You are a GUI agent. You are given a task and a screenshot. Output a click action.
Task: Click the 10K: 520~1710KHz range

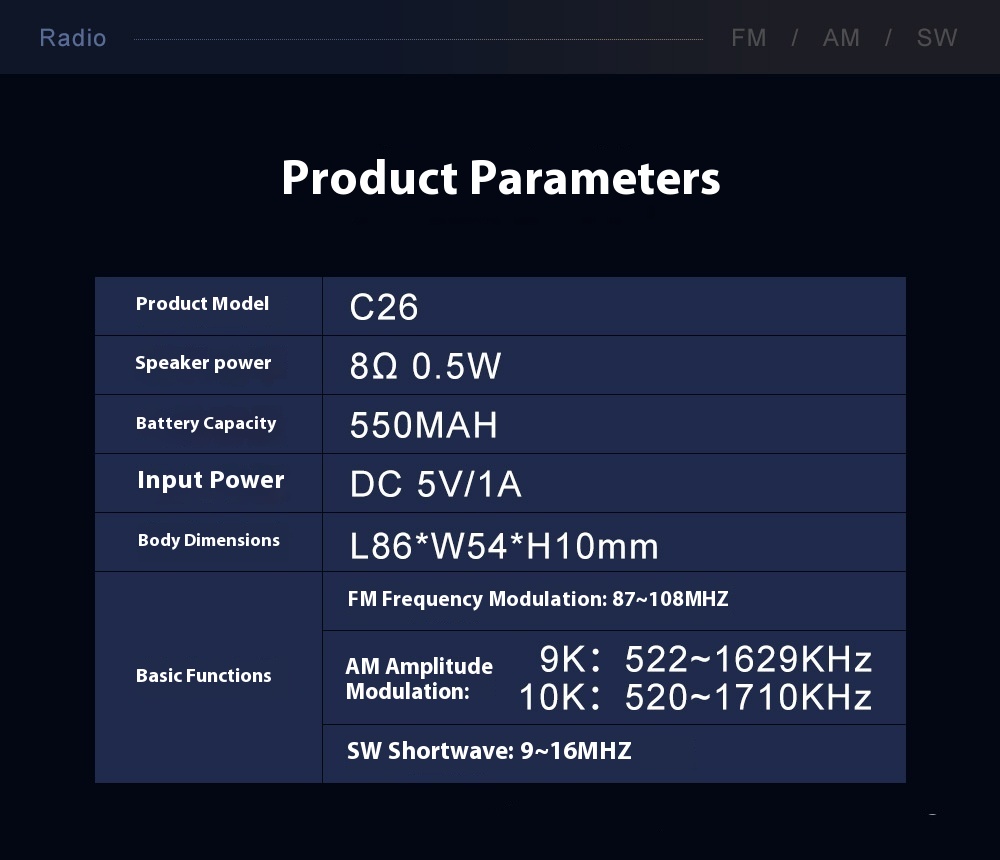(x=695, y=697)
